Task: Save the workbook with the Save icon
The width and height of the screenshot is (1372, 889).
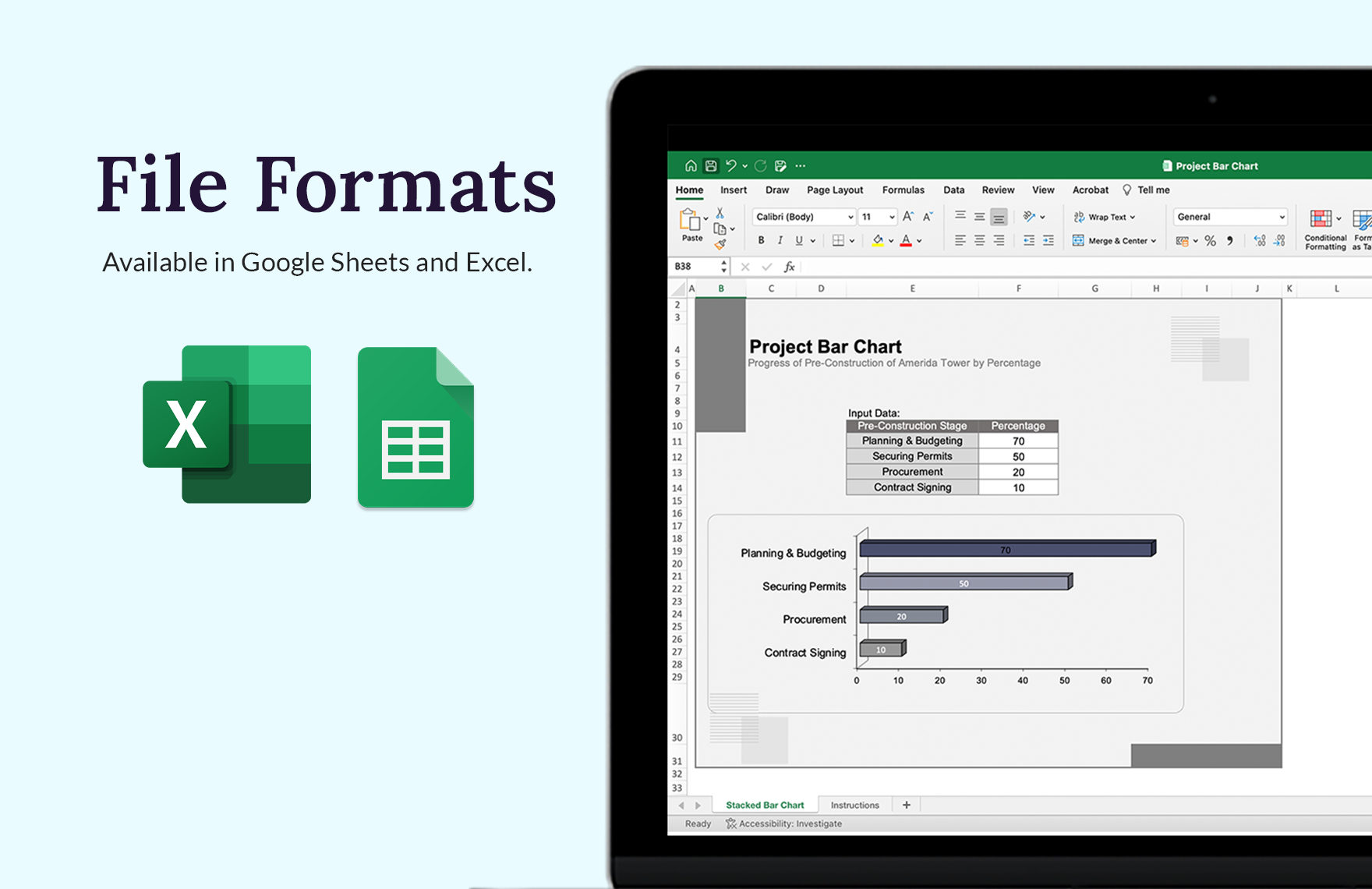Action: 711,165
